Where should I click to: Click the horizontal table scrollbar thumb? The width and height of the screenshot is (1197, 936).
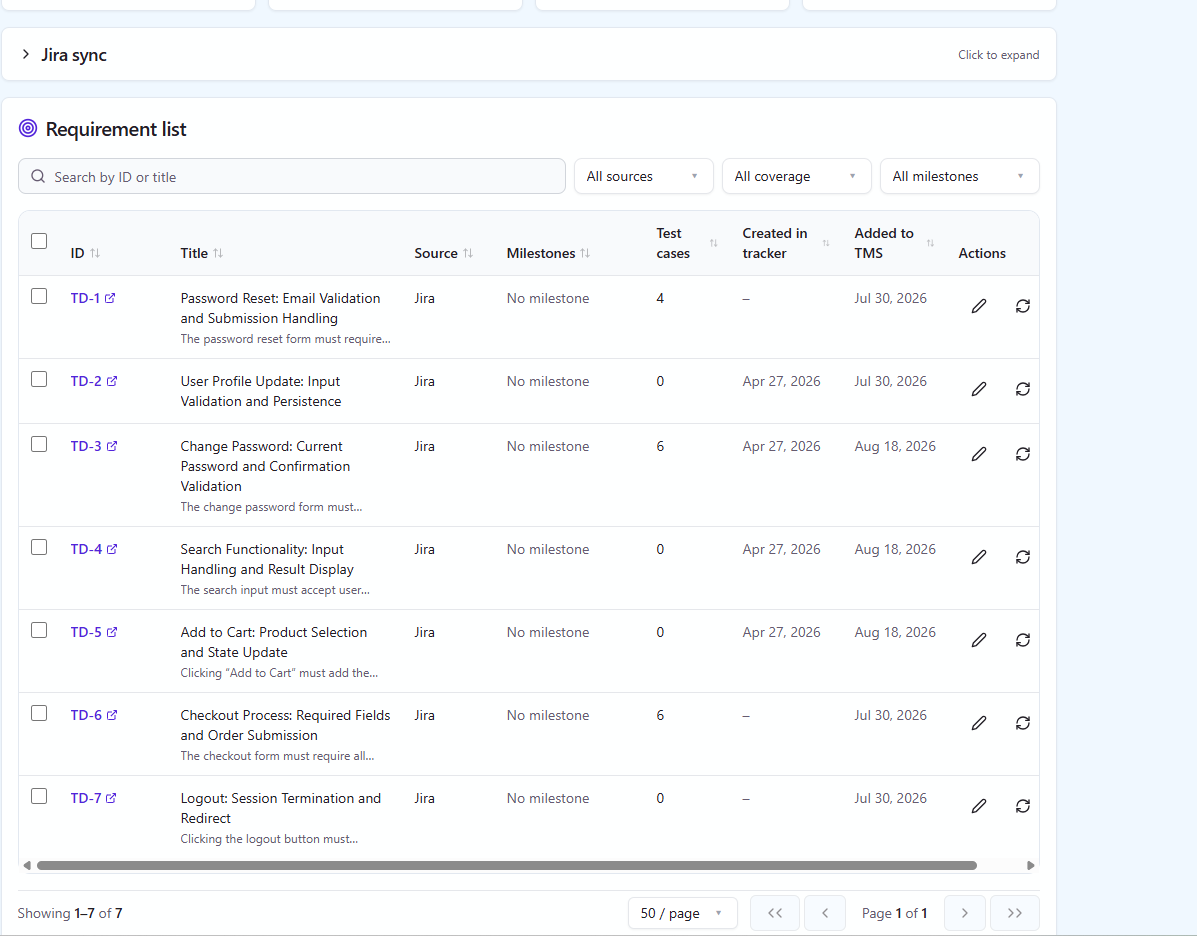pos(507,866)
